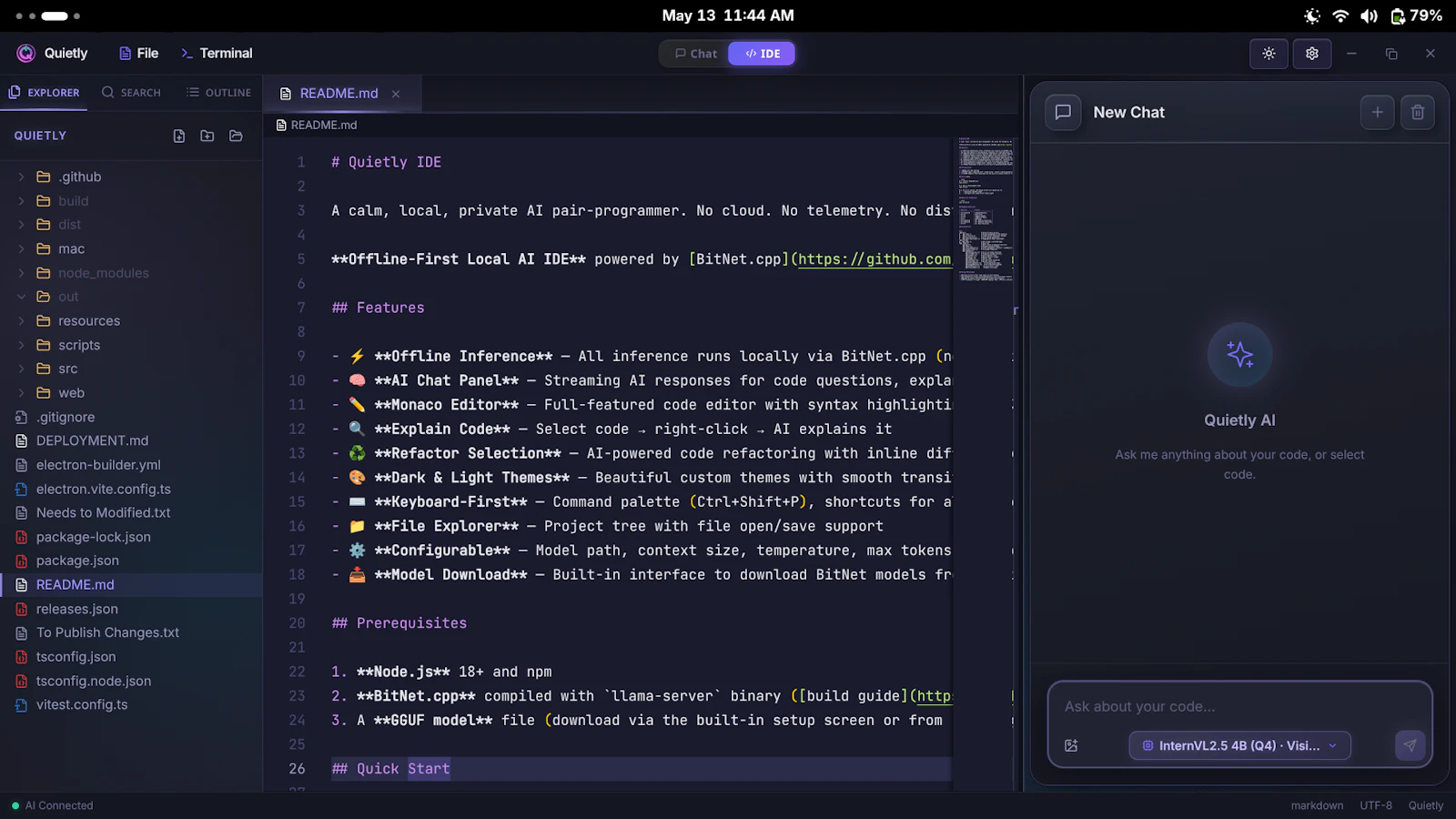Click the '## Features' heading in the editor
This screenshot has height=819, width=1456.
378,308
